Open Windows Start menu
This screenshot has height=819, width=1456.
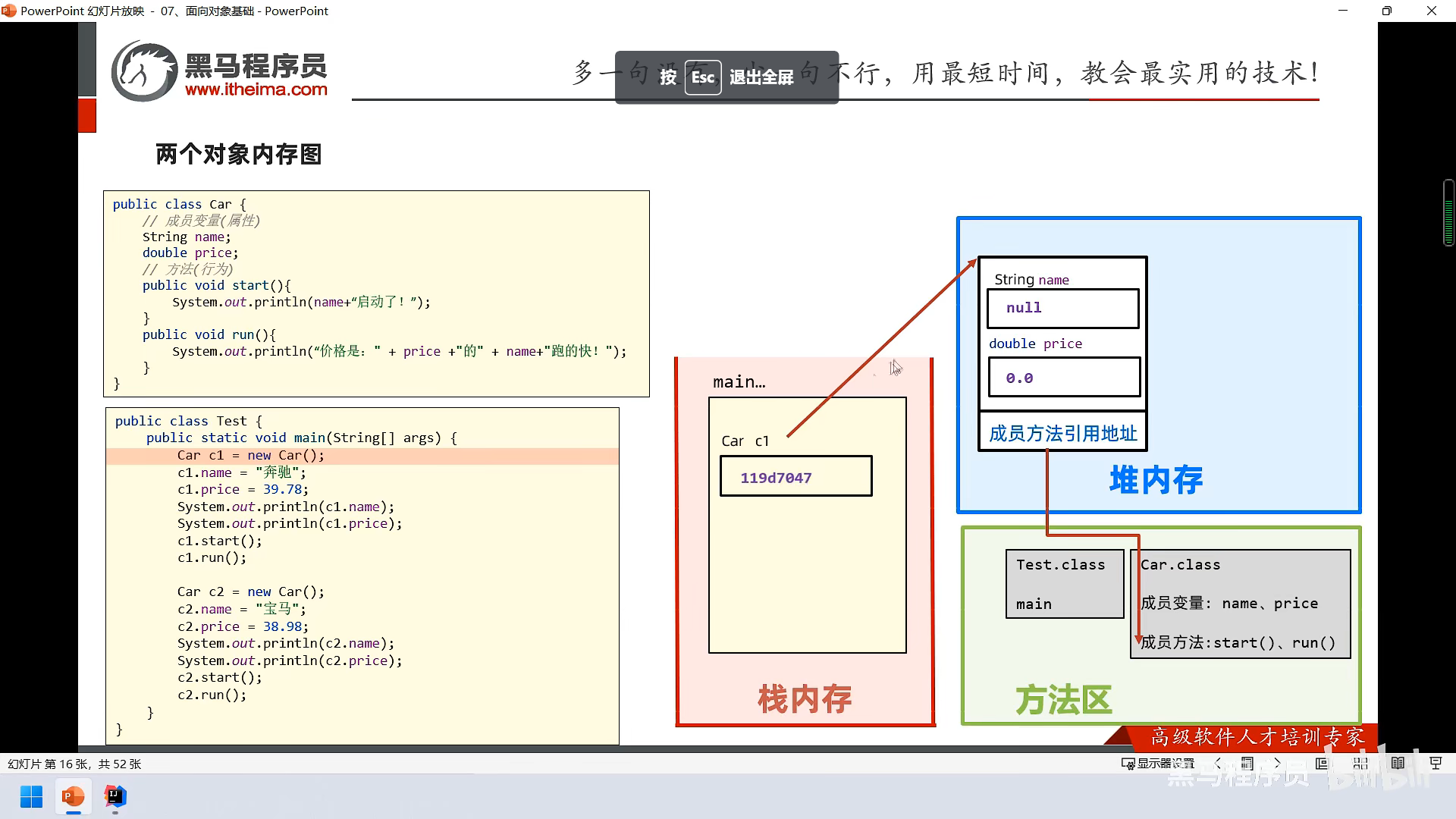31,797
